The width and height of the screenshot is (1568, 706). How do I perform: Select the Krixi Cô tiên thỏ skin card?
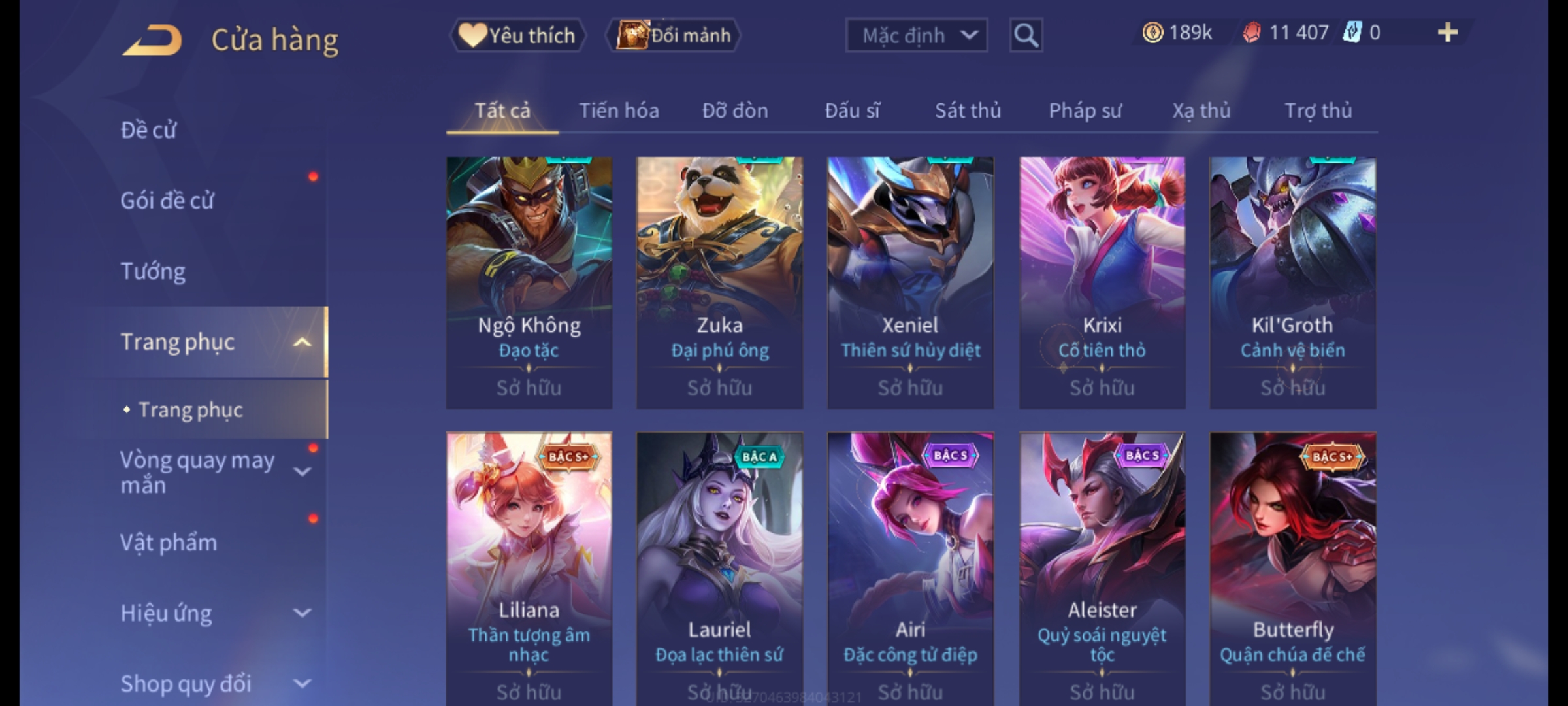coord(1102,282)
